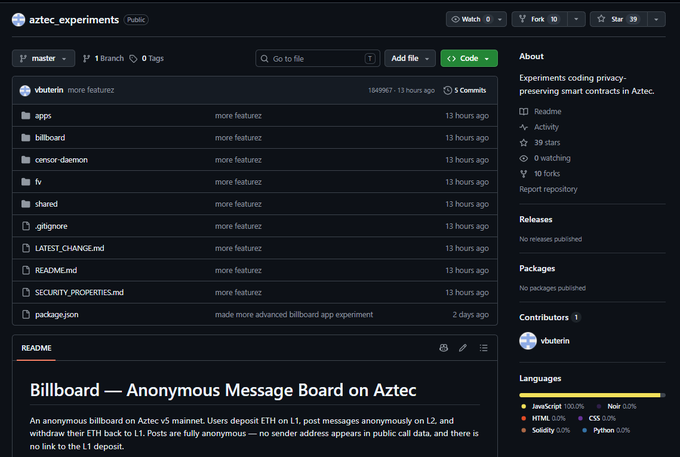Fork the repository with the Fork button

click(x=539, y=19)
